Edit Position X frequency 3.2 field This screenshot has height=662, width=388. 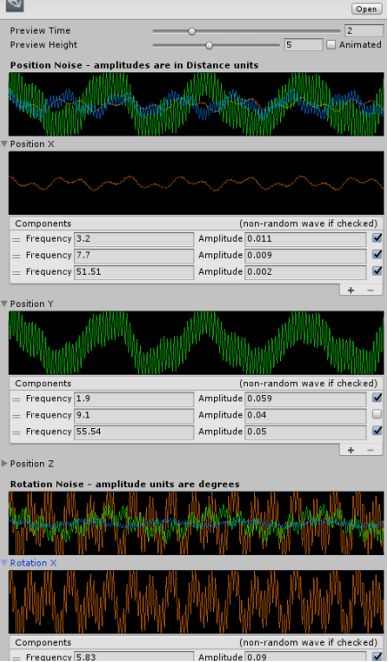coord(134,239)
